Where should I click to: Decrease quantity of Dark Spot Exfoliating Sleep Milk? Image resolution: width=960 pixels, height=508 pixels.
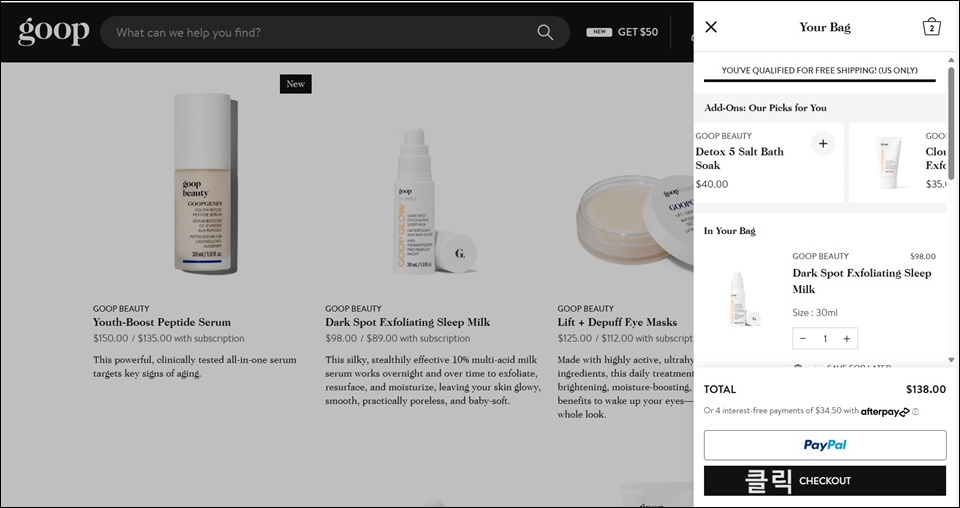pyautogui.click(x=803, y=338)
